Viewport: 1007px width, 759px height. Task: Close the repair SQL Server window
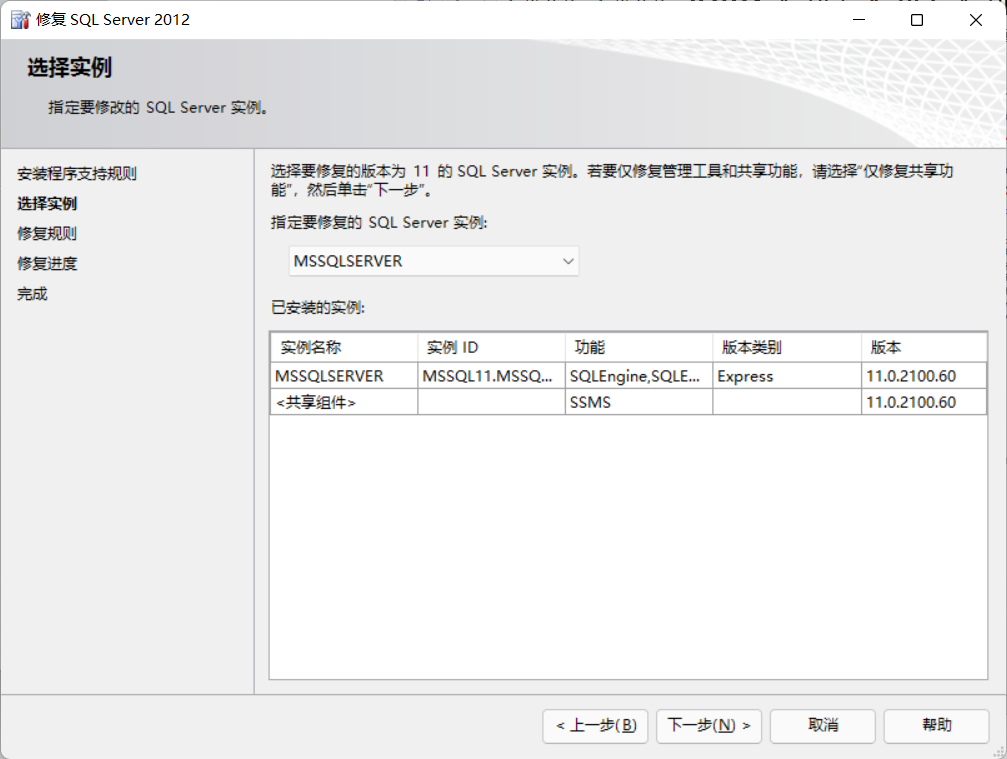coord(976,20)
